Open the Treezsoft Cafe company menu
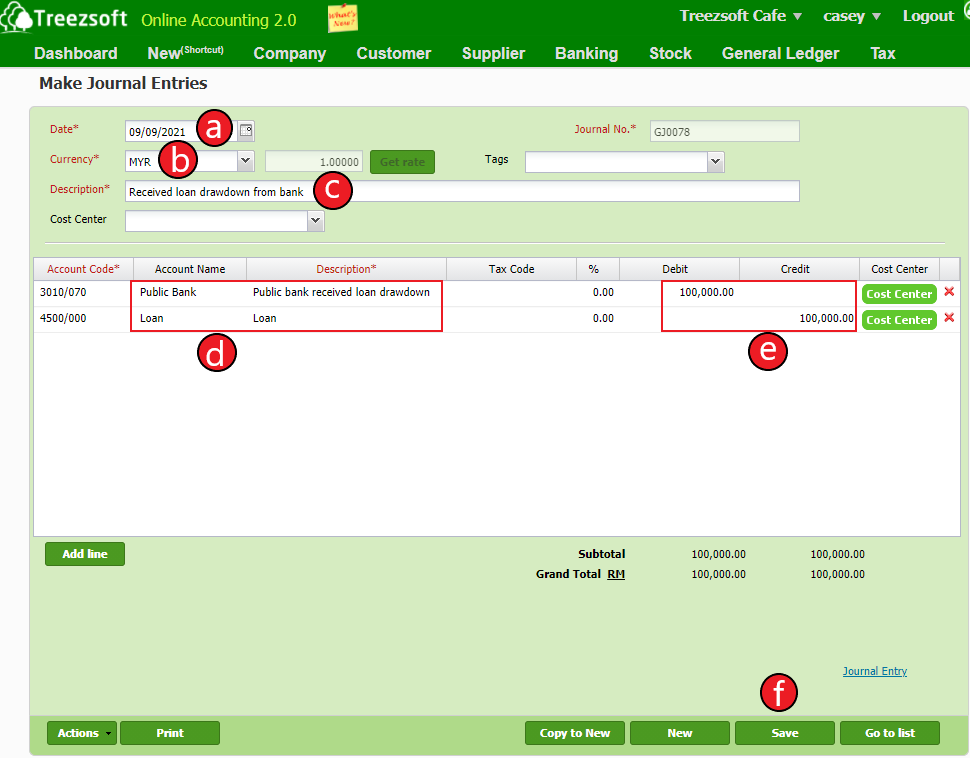Image resolution: width=970 pixels, height=758 pixels. tap(741, 16)
